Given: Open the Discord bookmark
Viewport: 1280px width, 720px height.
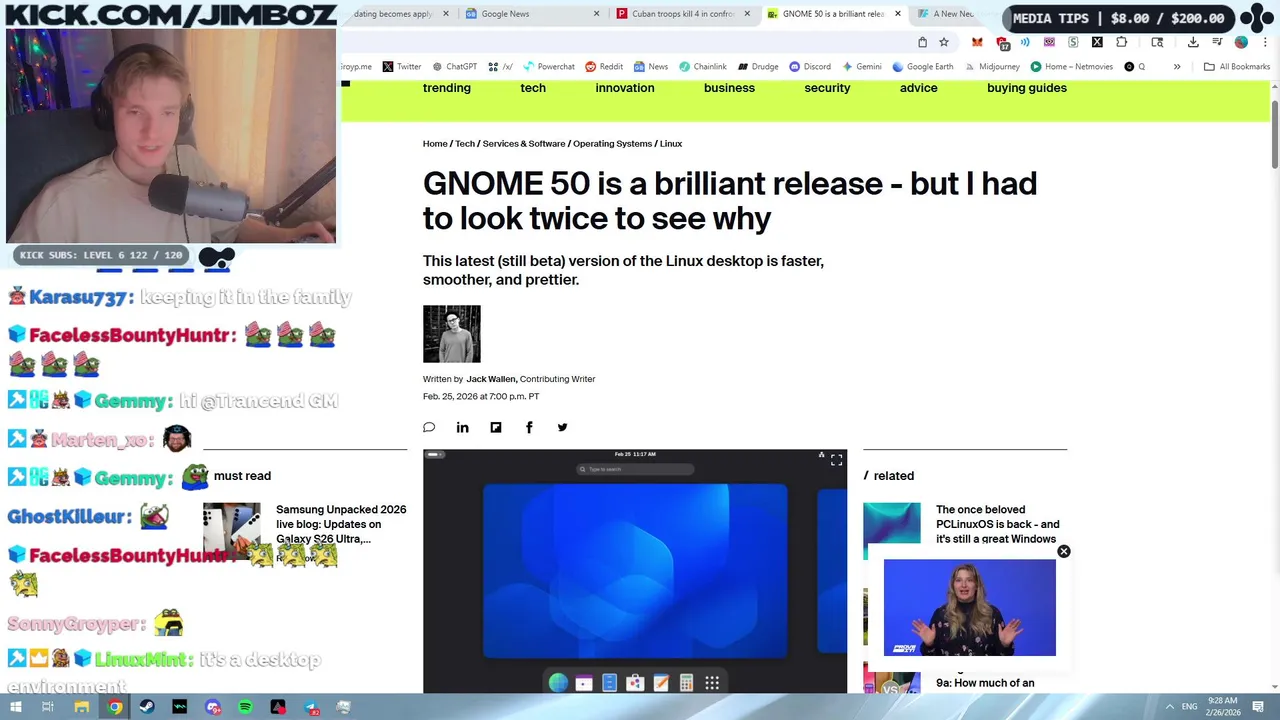Looking at the screenshot, I should pyautogui.click(x=810, y=67).
